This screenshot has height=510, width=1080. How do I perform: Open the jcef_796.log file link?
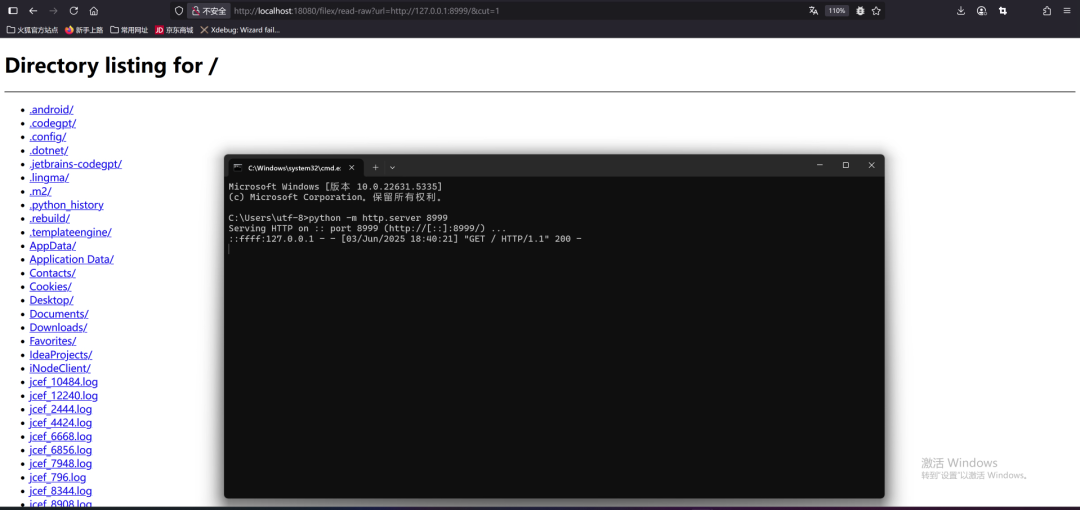(x=58, y=477)
